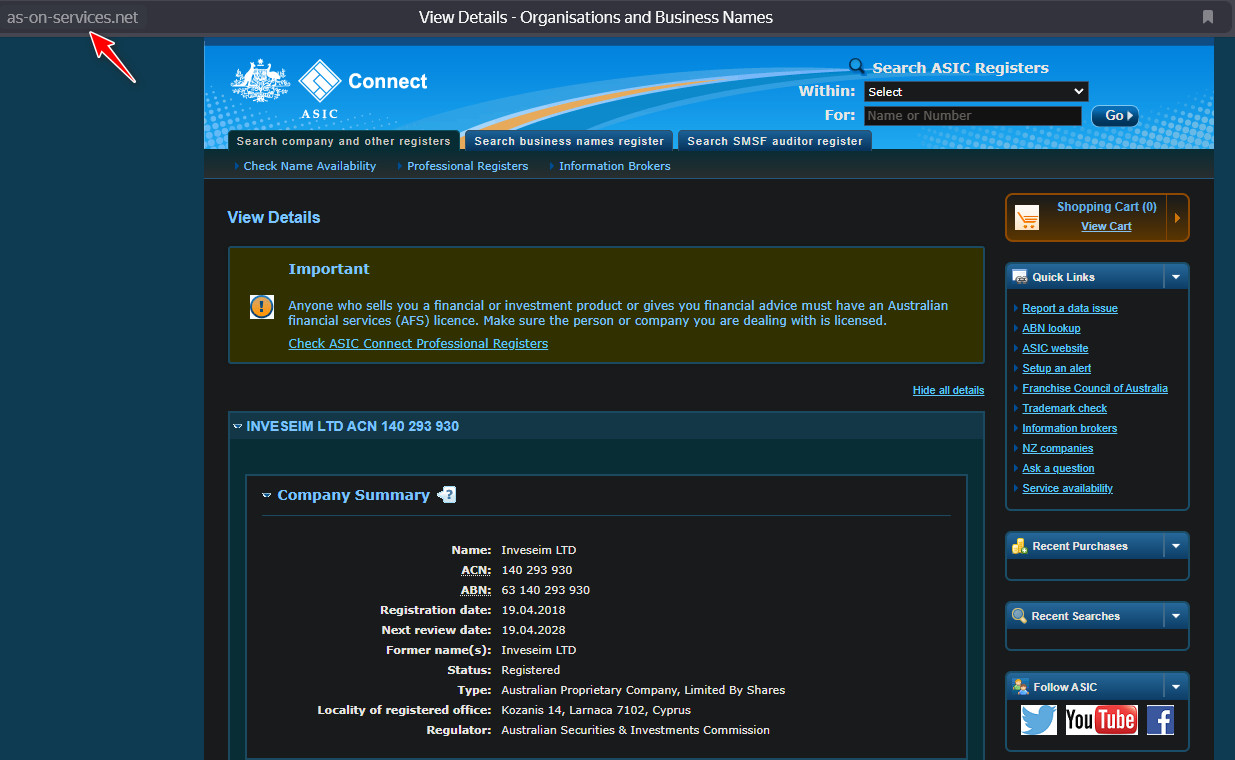Viewport: 1235px width, 760px height.
Task: Click the registered office address Kozanis 14
Action: [x=596, y=710]
